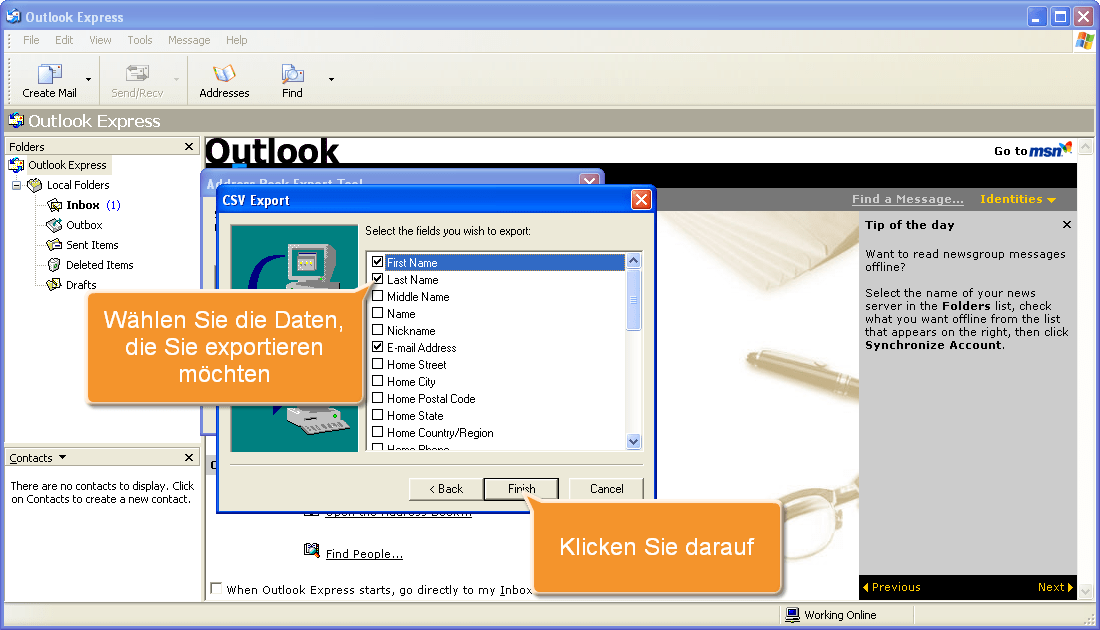Check the Home Postal Code field
The height and width of the screenshot is (630, 1100).
pyautogui.click(x=377, y=398)
